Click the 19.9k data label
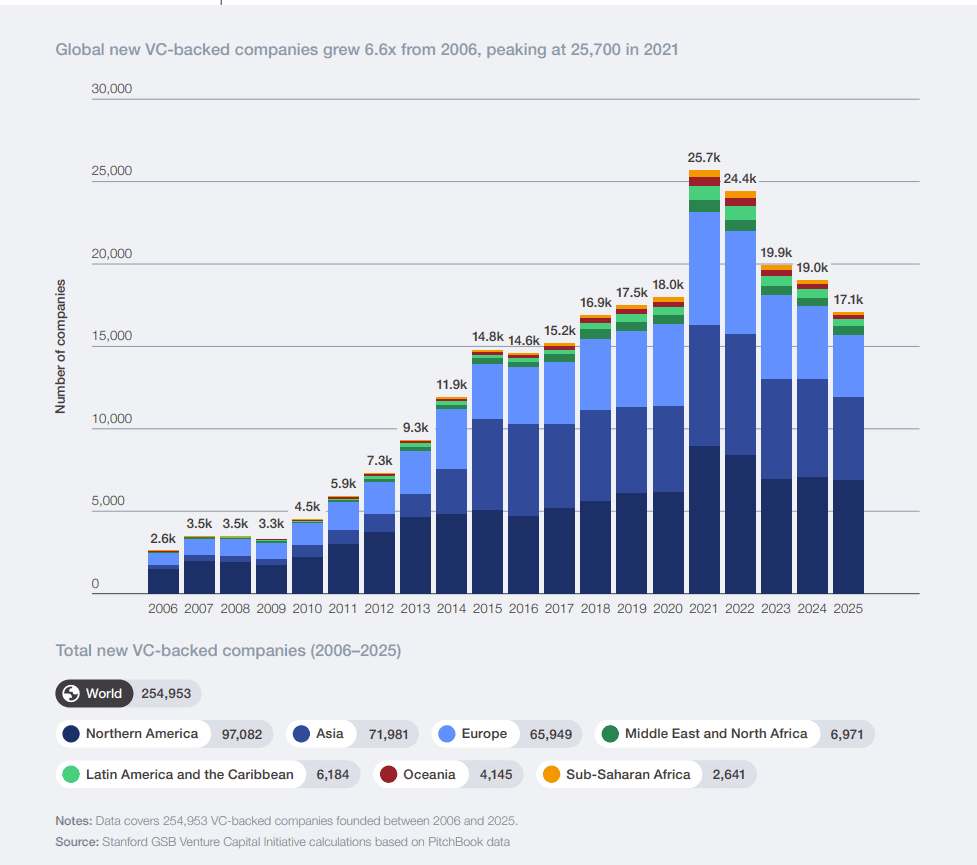 tap(776, 252)
